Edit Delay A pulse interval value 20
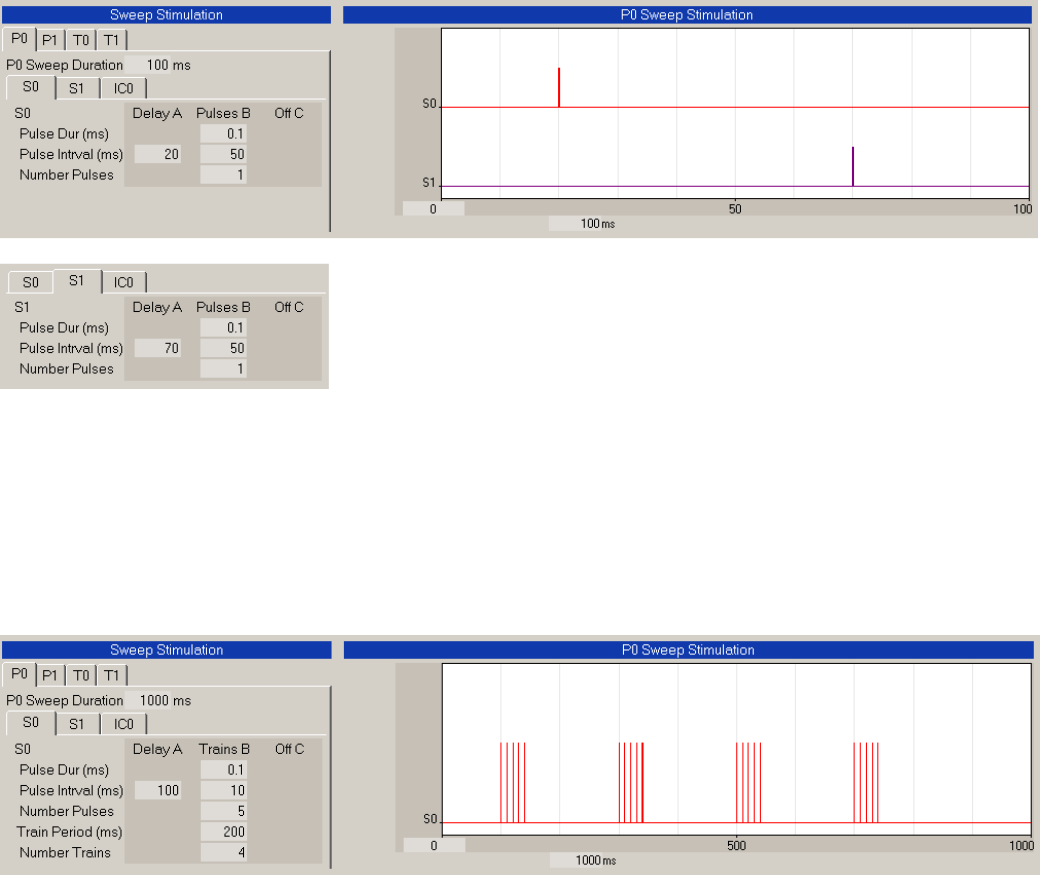Image resolution: width=1040 pixels, height=875 pixels. pos(157,155)
